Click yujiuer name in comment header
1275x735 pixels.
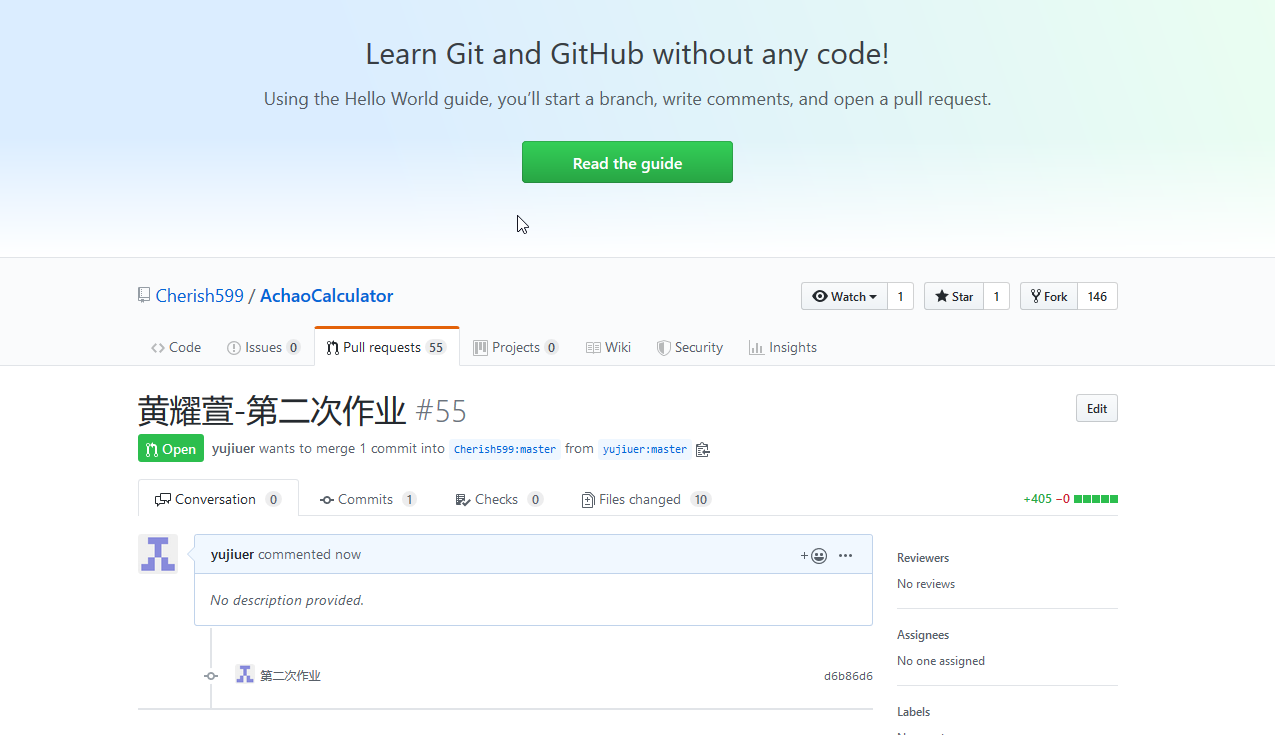pyautogui.click(x=232, y=554)
